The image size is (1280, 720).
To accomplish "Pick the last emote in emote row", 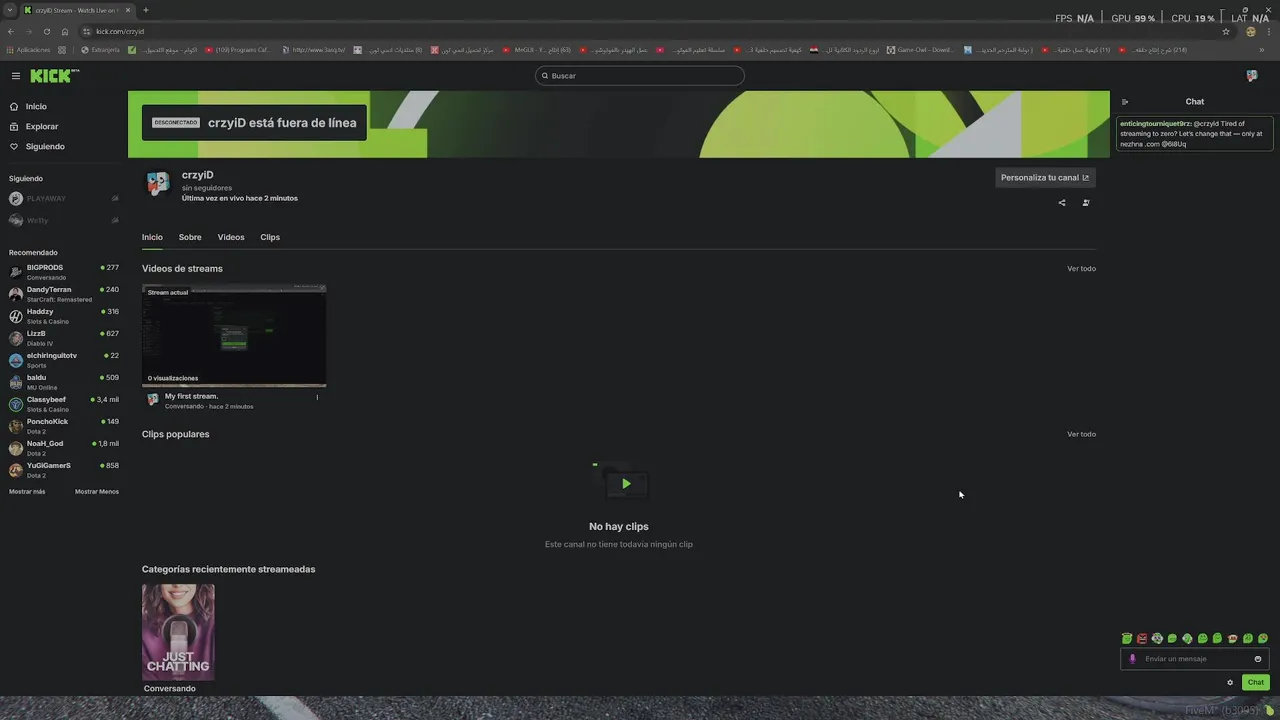I will [1263, 639].
